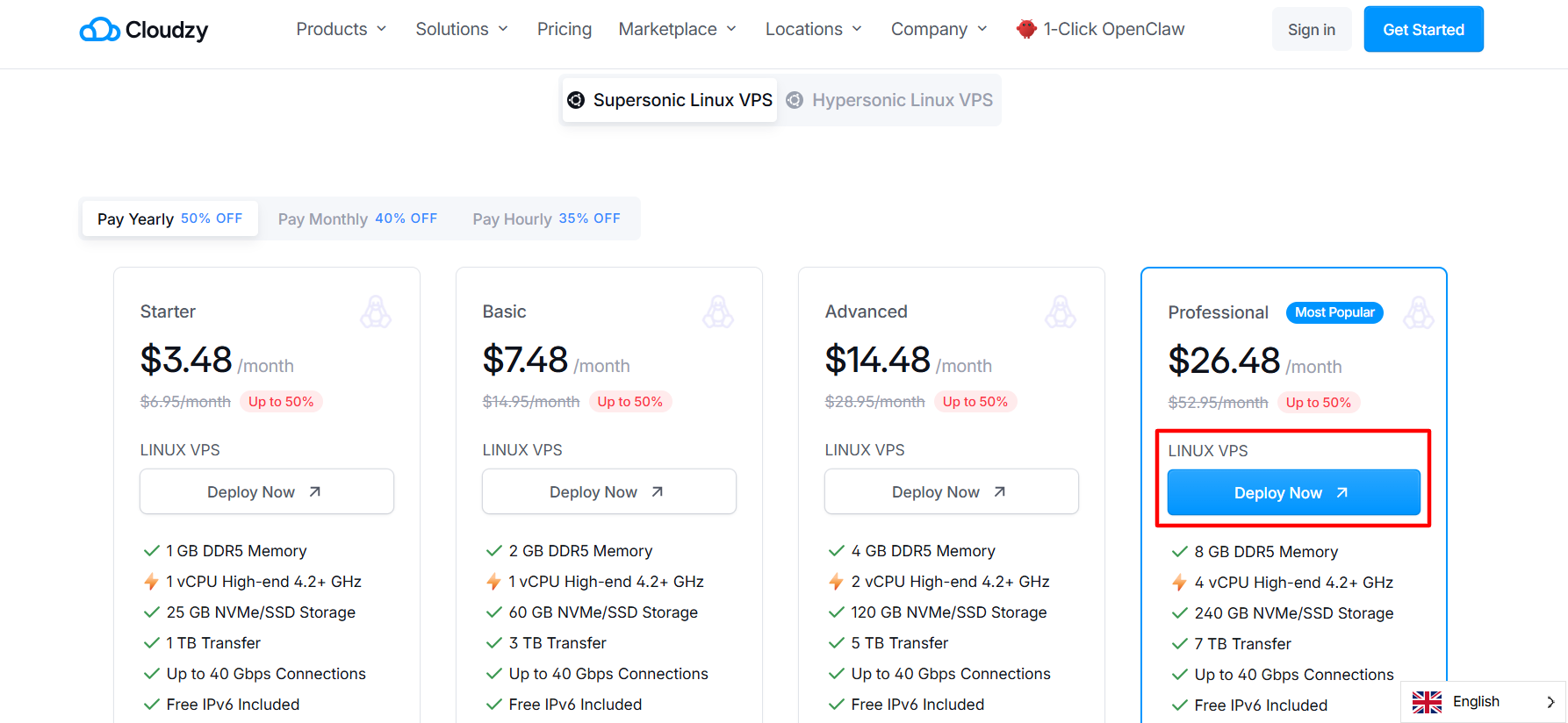Click the Cloudzy cloud logo

pos(144,30)
